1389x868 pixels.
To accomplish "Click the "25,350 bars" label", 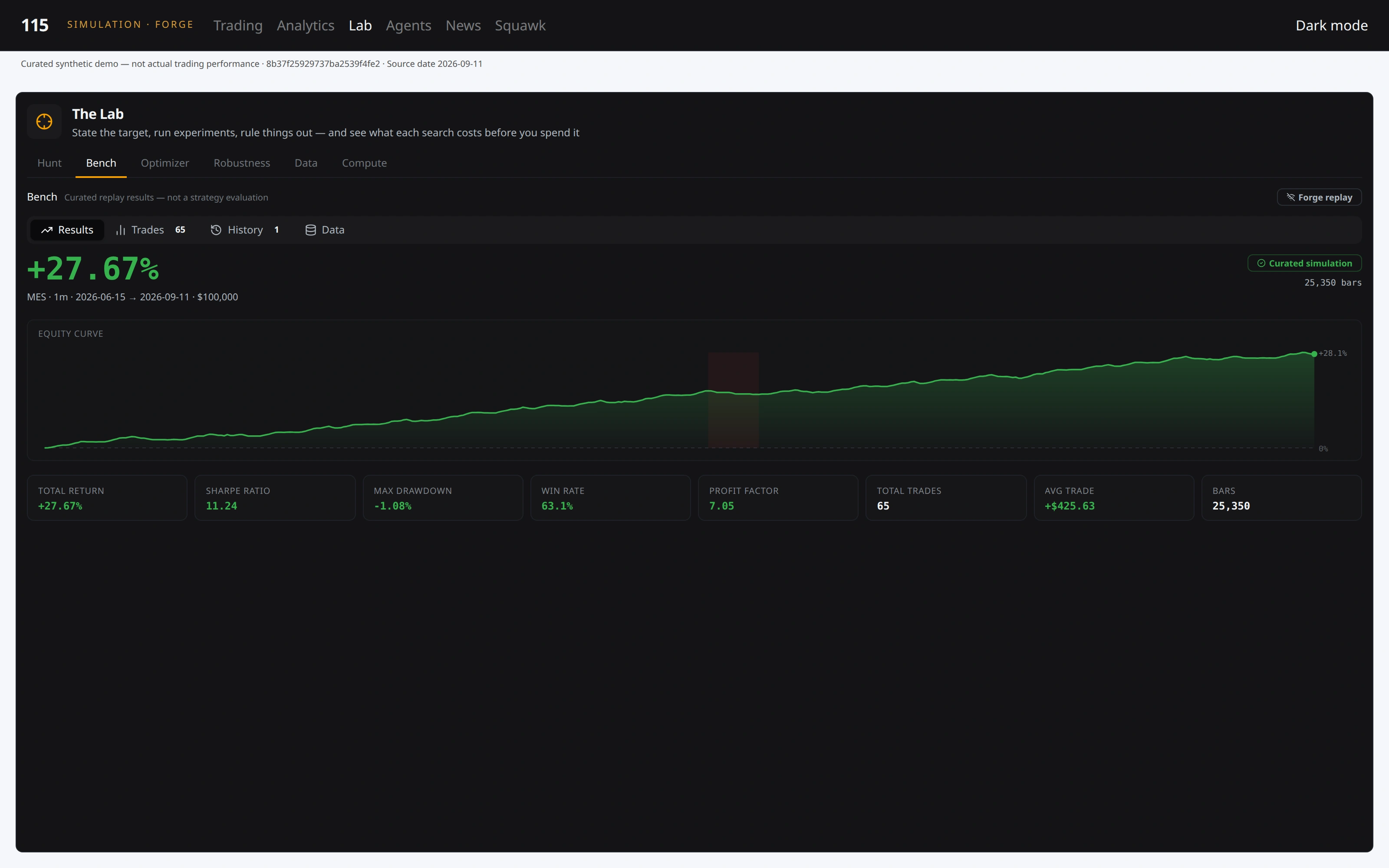I will click(x=1333, y=283).
